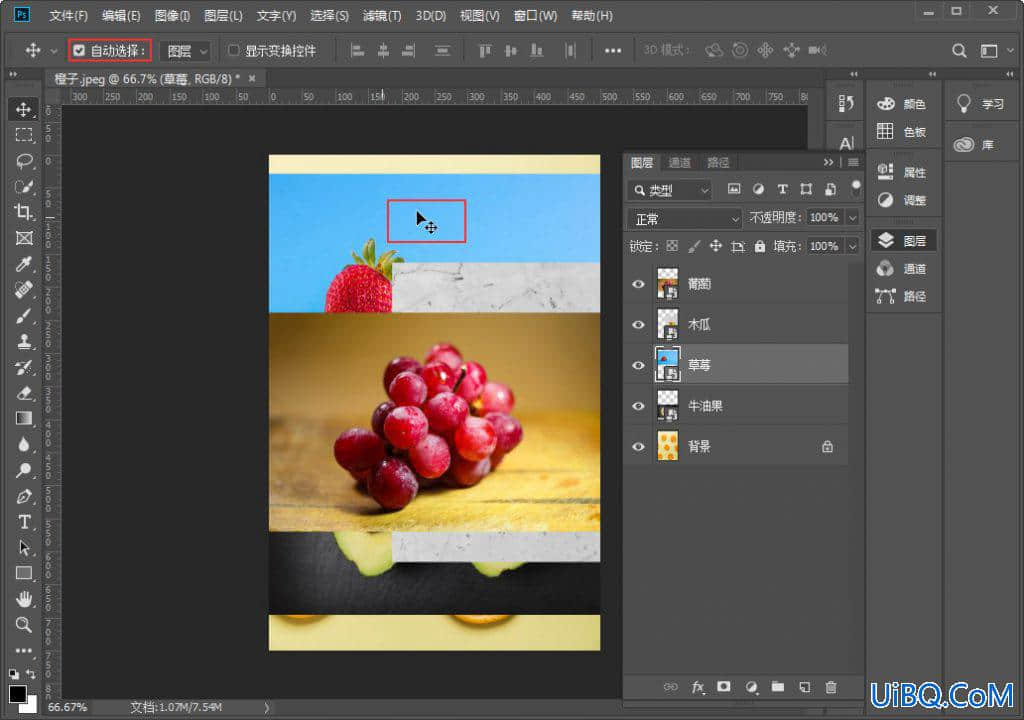Toggle visibility of 草莓 layer

click(638, 365)
